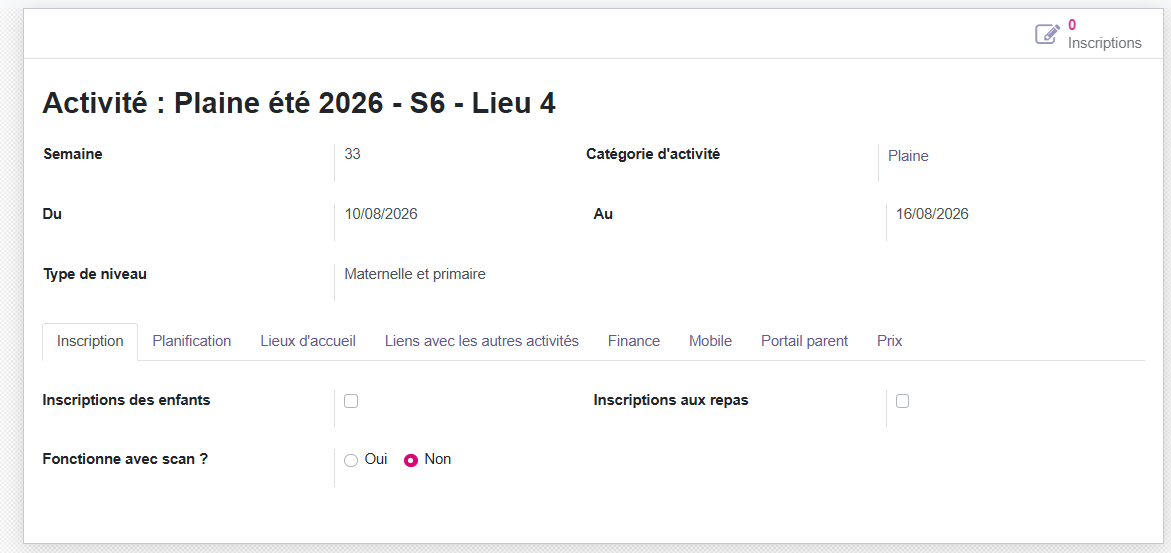Select the Non radio for scan
Image resolution: width=1171 pixels, height=553 pixels.
pos(411,460)
